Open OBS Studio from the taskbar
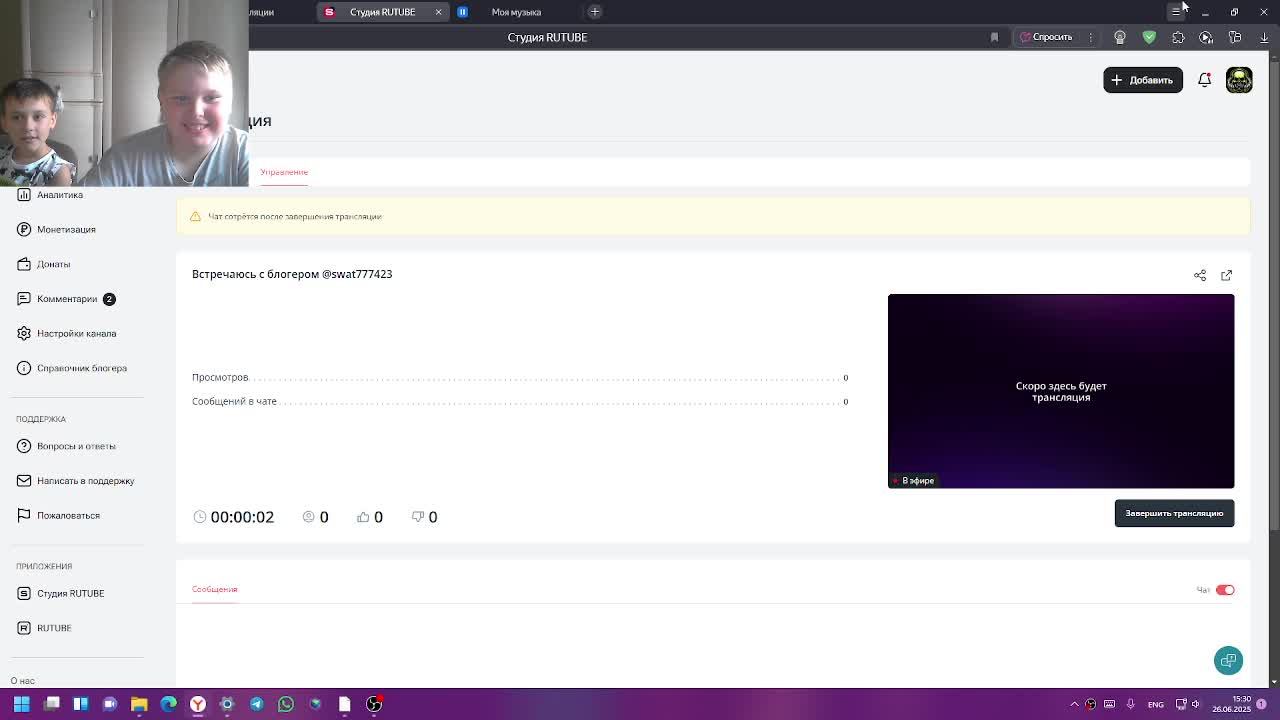Viewport: 1280px width, 720px height. coord(374,704)
